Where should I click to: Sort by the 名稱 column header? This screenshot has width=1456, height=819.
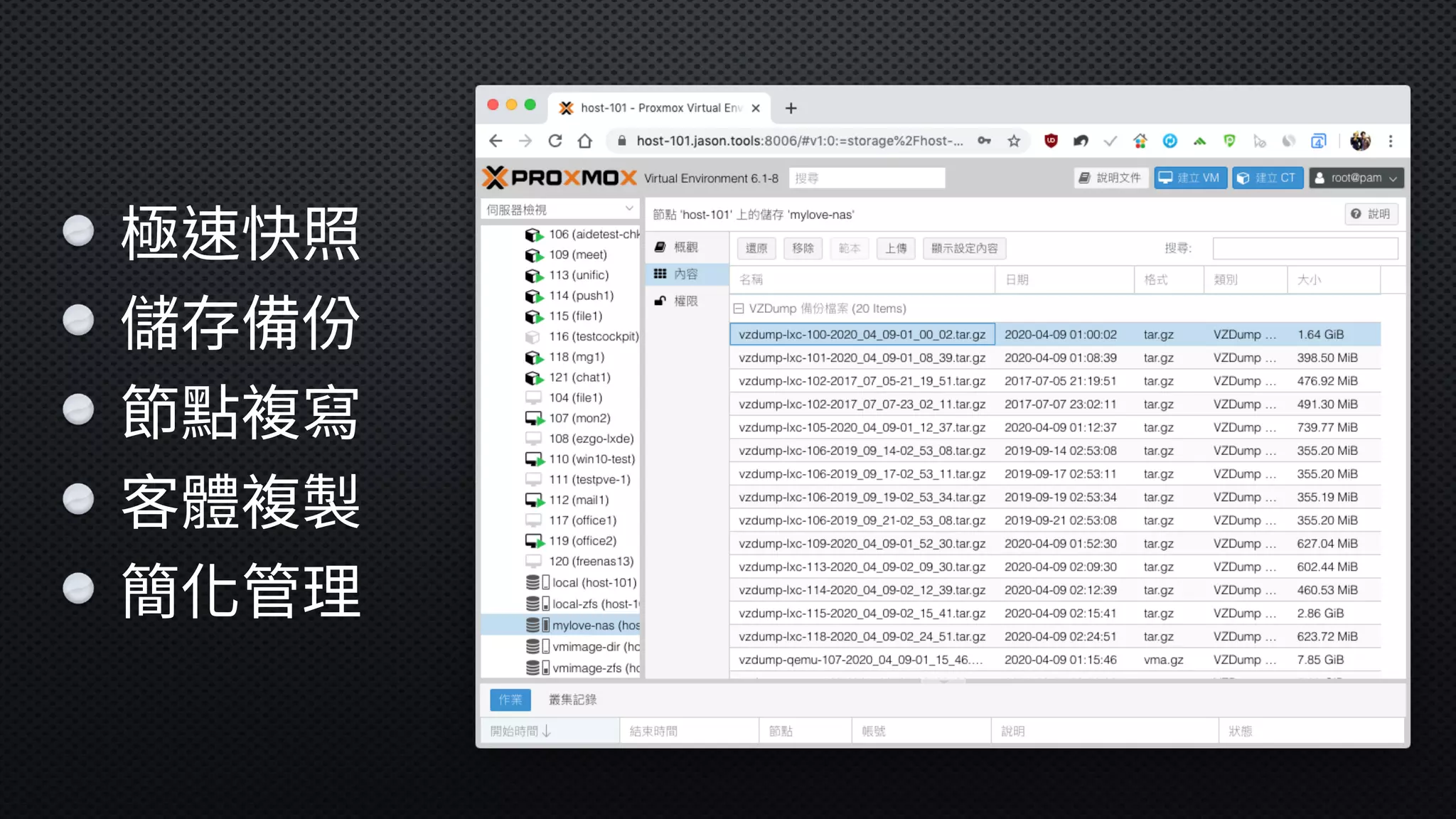862,279
